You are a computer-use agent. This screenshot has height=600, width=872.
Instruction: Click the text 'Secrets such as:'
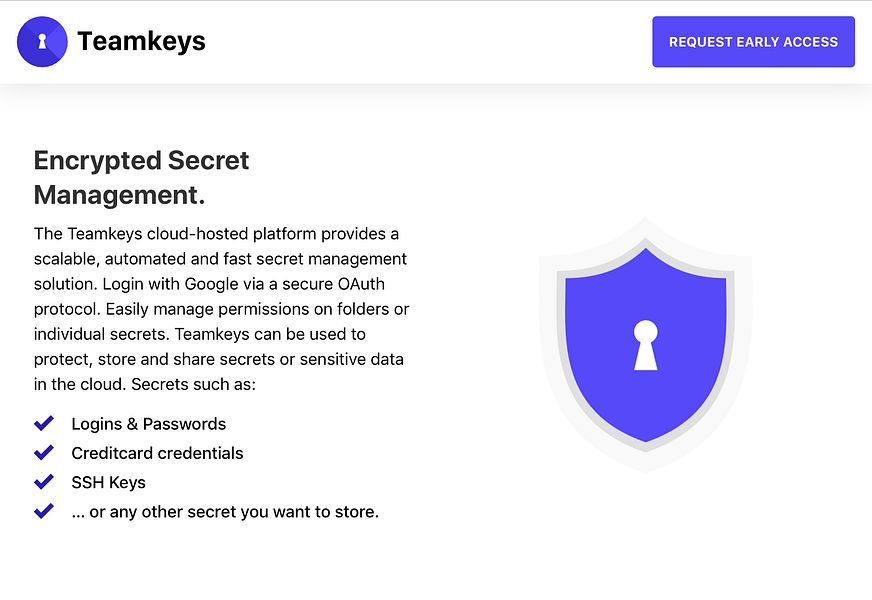(194, 384)
